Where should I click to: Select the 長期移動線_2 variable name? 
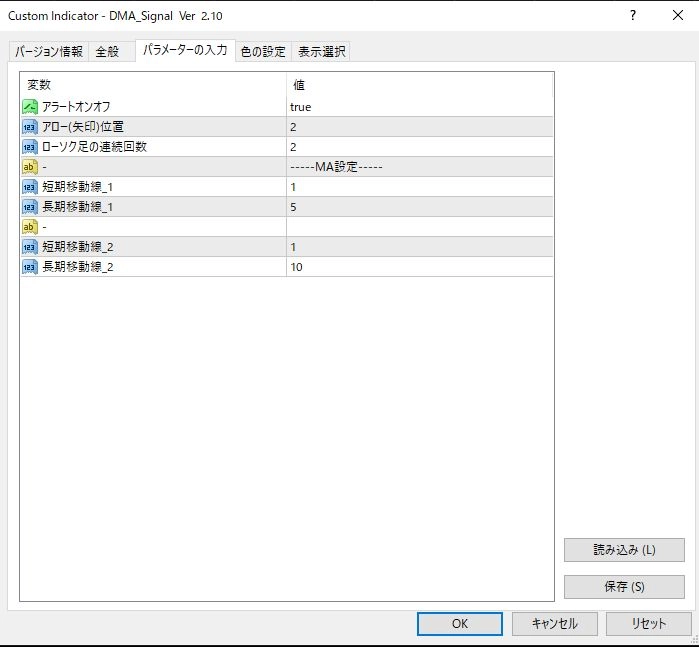click(x=78, y=267)
